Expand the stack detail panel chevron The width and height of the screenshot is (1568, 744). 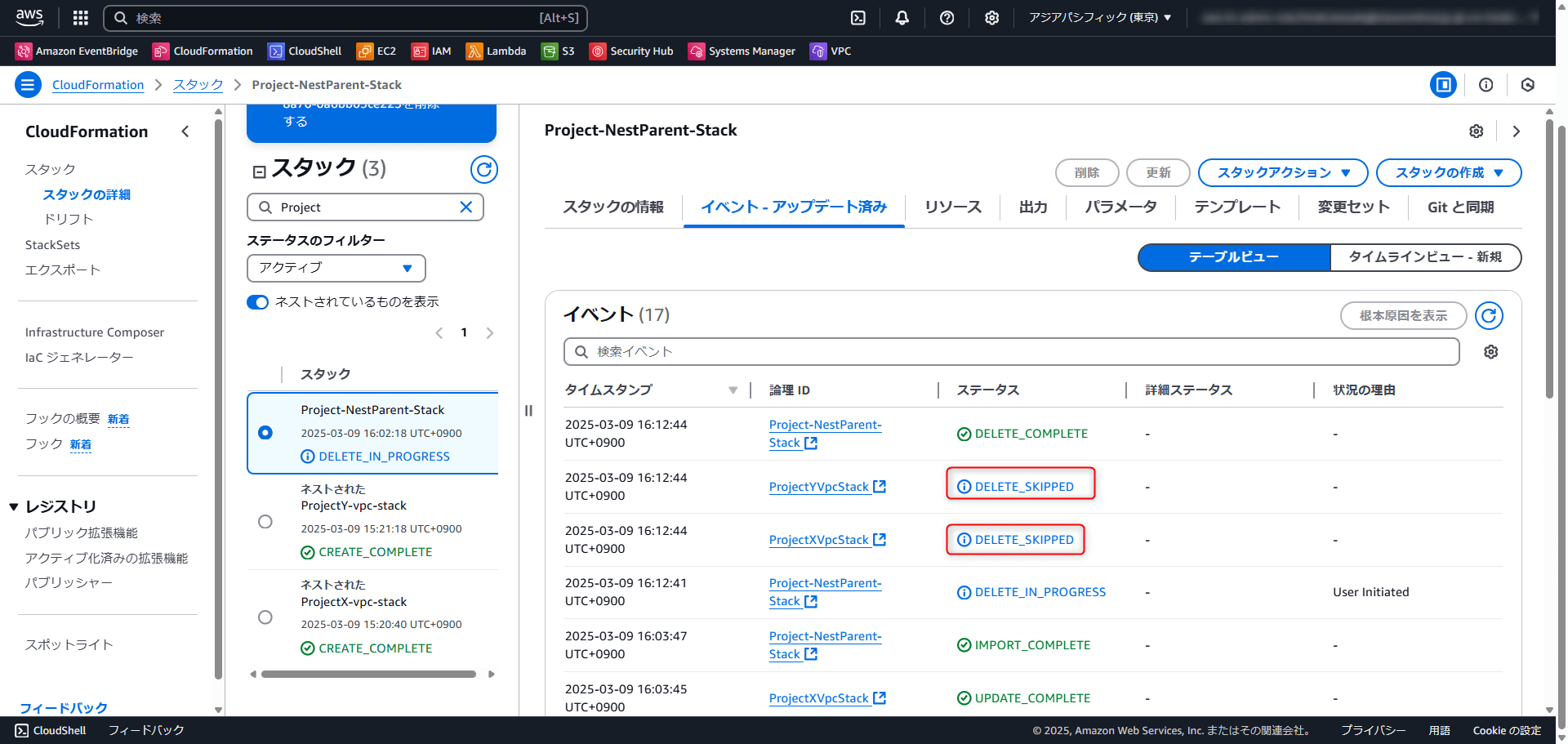tap(1516, 131)
